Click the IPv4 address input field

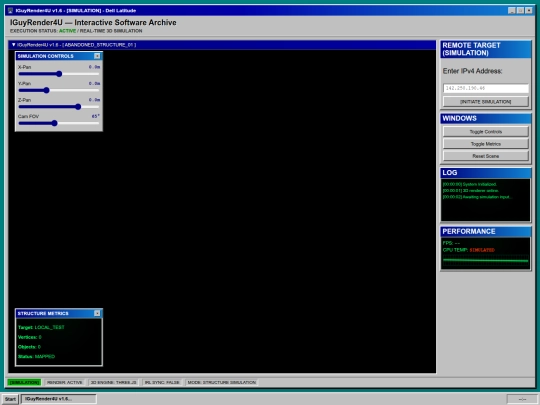pos(486,89)
